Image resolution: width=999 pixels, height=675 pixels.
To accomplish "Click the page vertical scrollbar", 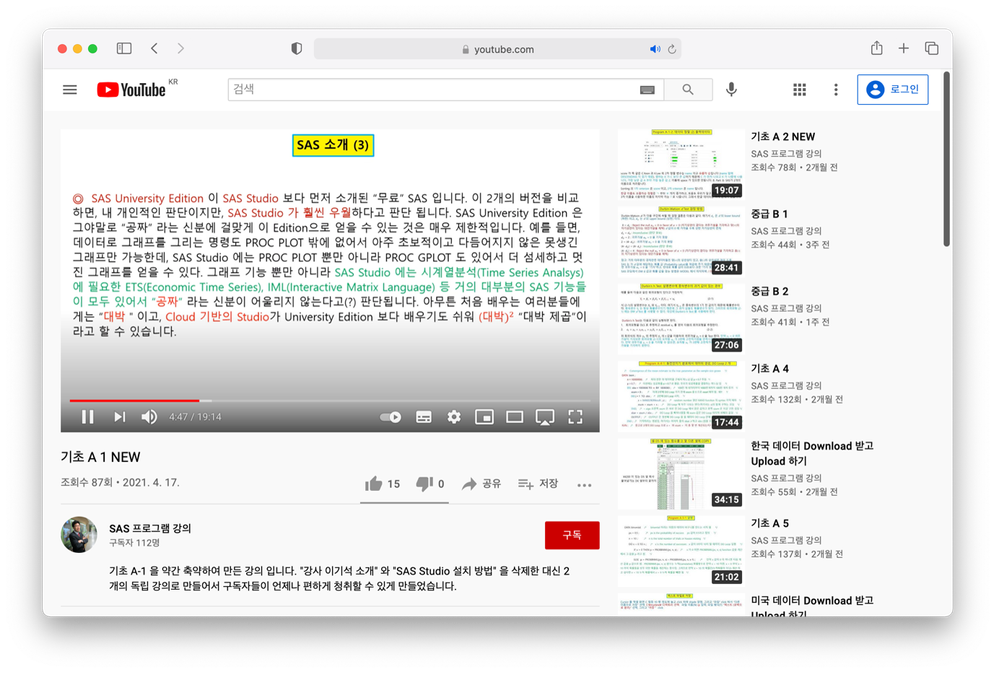I will (x=947, y=159).
